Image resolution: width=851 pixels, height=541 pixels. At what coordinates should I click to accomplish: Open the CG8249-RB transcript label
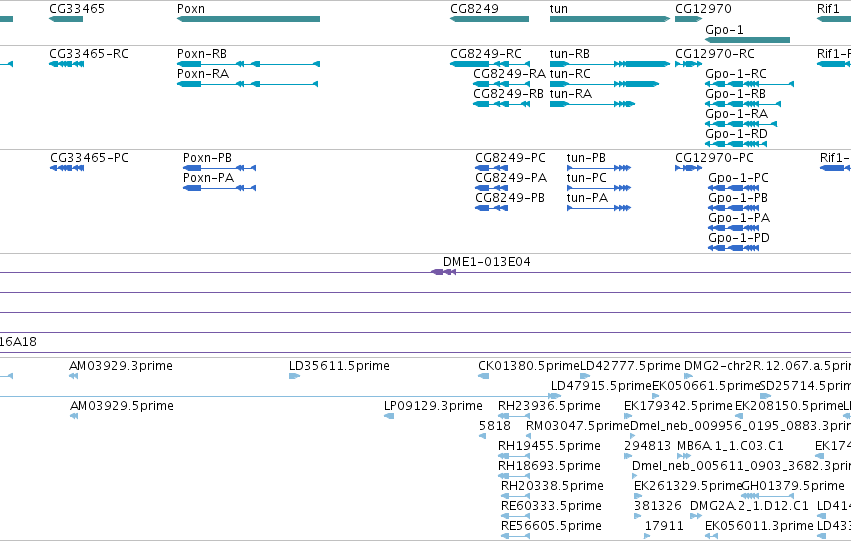click(509, 94)
